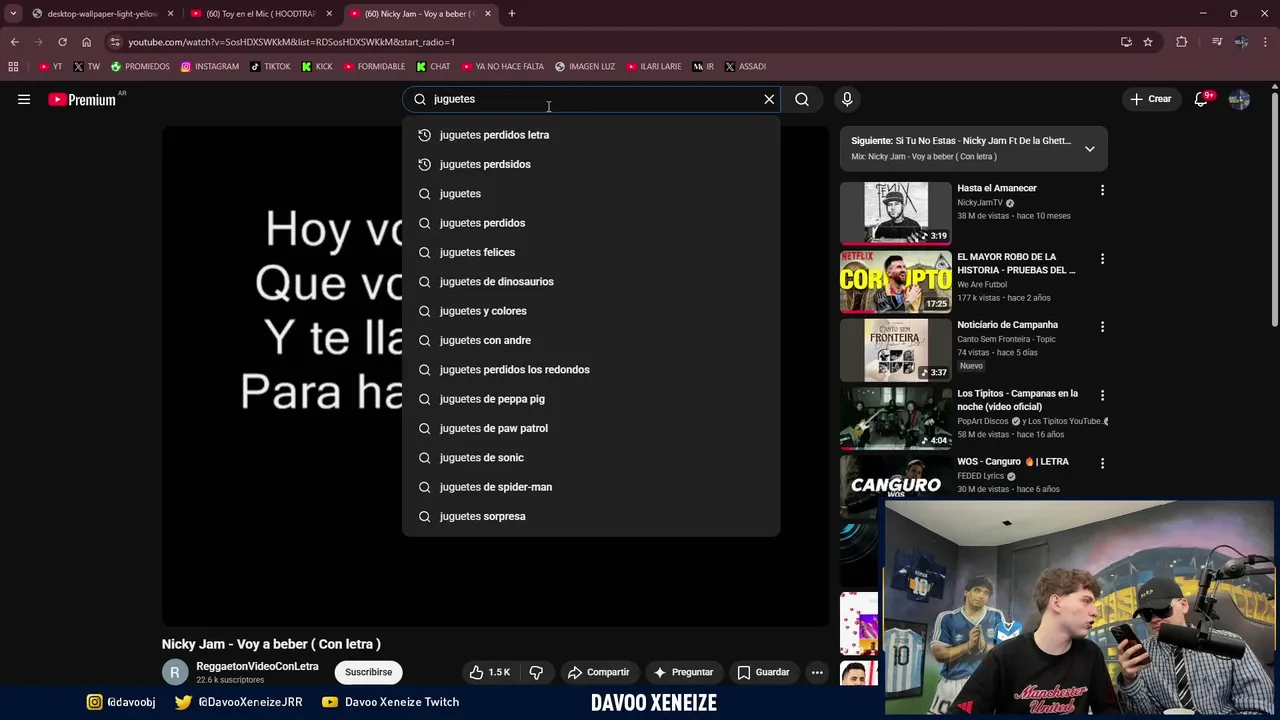
Task: Select suggestion 'juguetes perdidos letra'
Action: pyautogui.click(x=591, y=135)
